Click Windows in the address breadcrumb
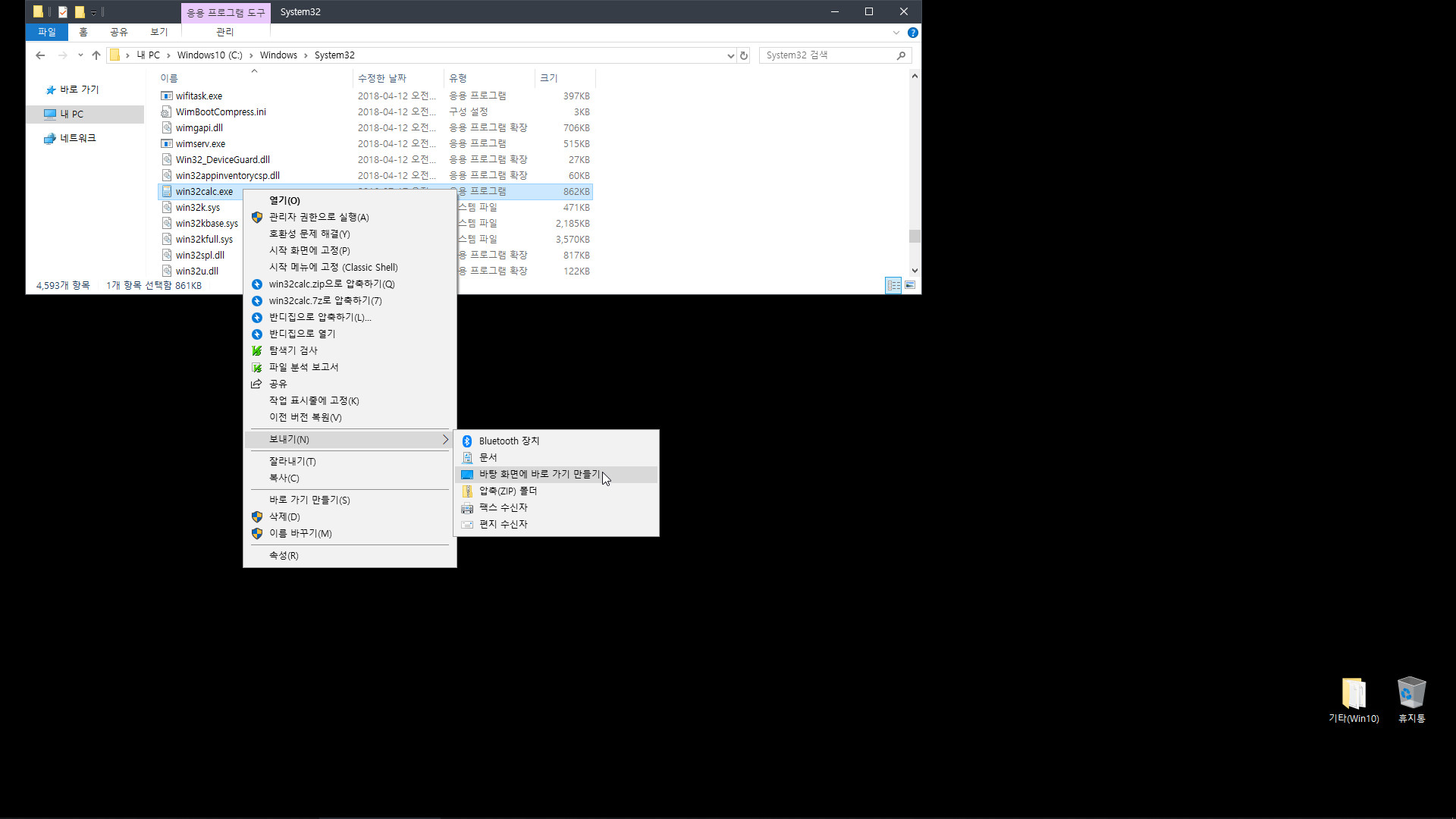1456x819 pixels. pyautogui.click(x=278, y=55)
